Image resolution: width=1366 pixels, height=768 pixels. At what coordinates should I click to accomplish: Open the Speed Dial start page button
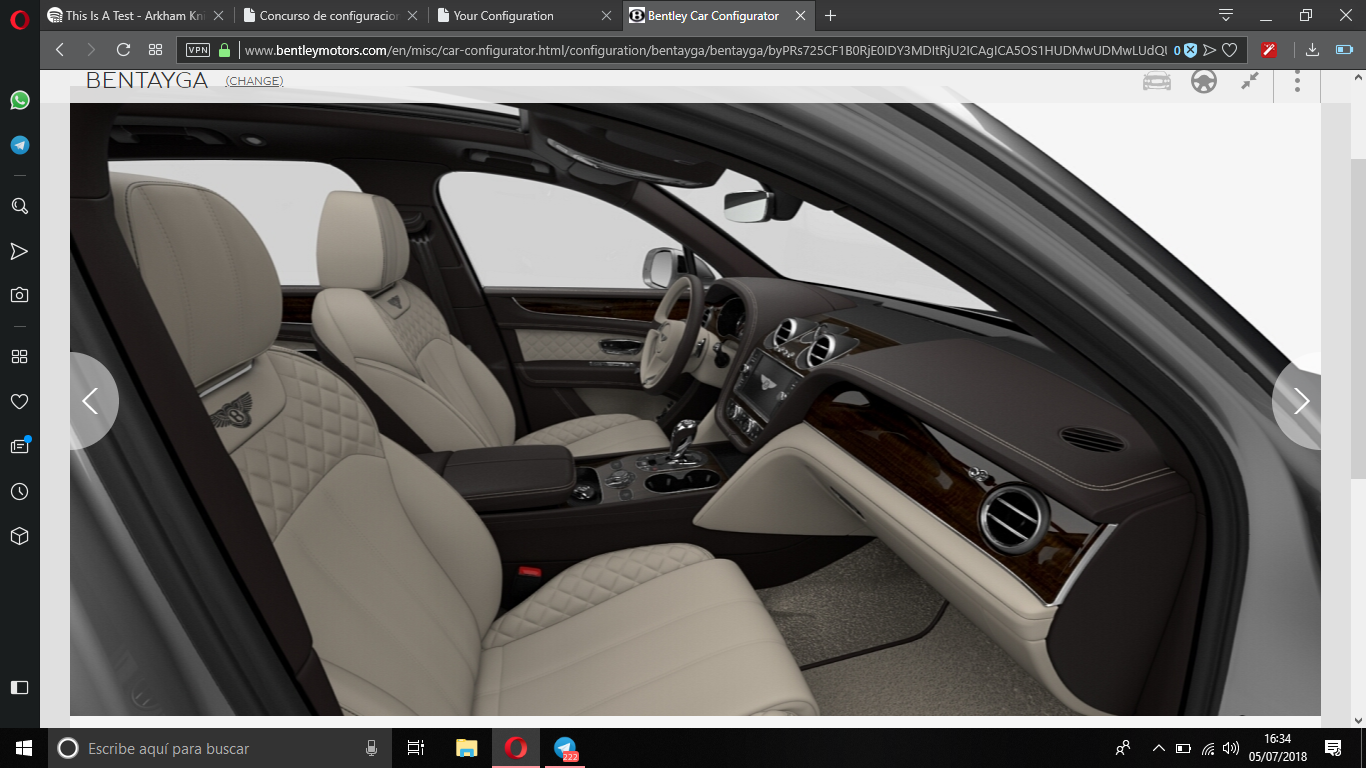(x=155, y=50)
